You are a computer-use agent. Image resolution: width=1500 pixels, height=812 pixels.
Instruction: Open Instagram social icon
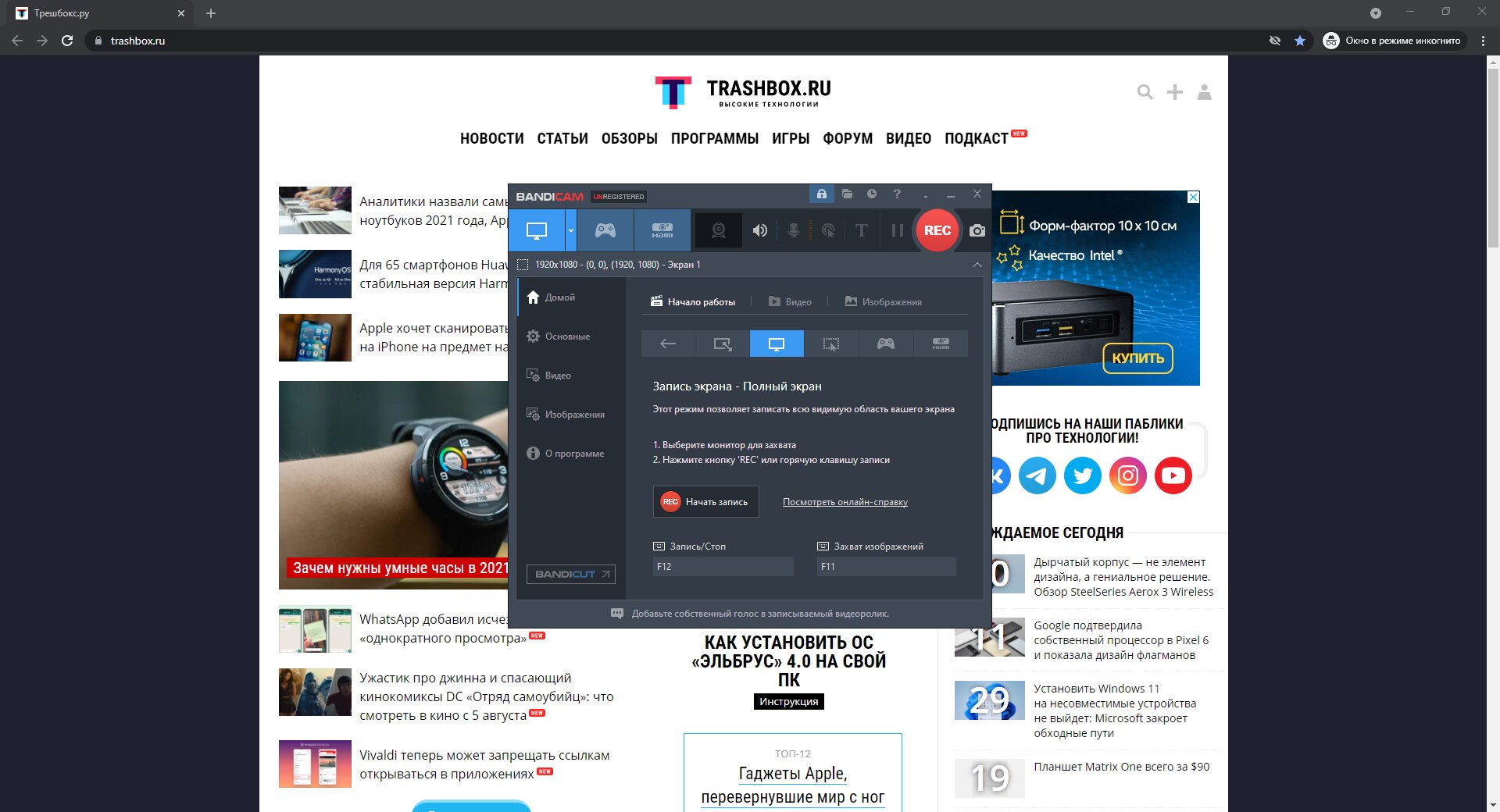[x=1128, y=475]
